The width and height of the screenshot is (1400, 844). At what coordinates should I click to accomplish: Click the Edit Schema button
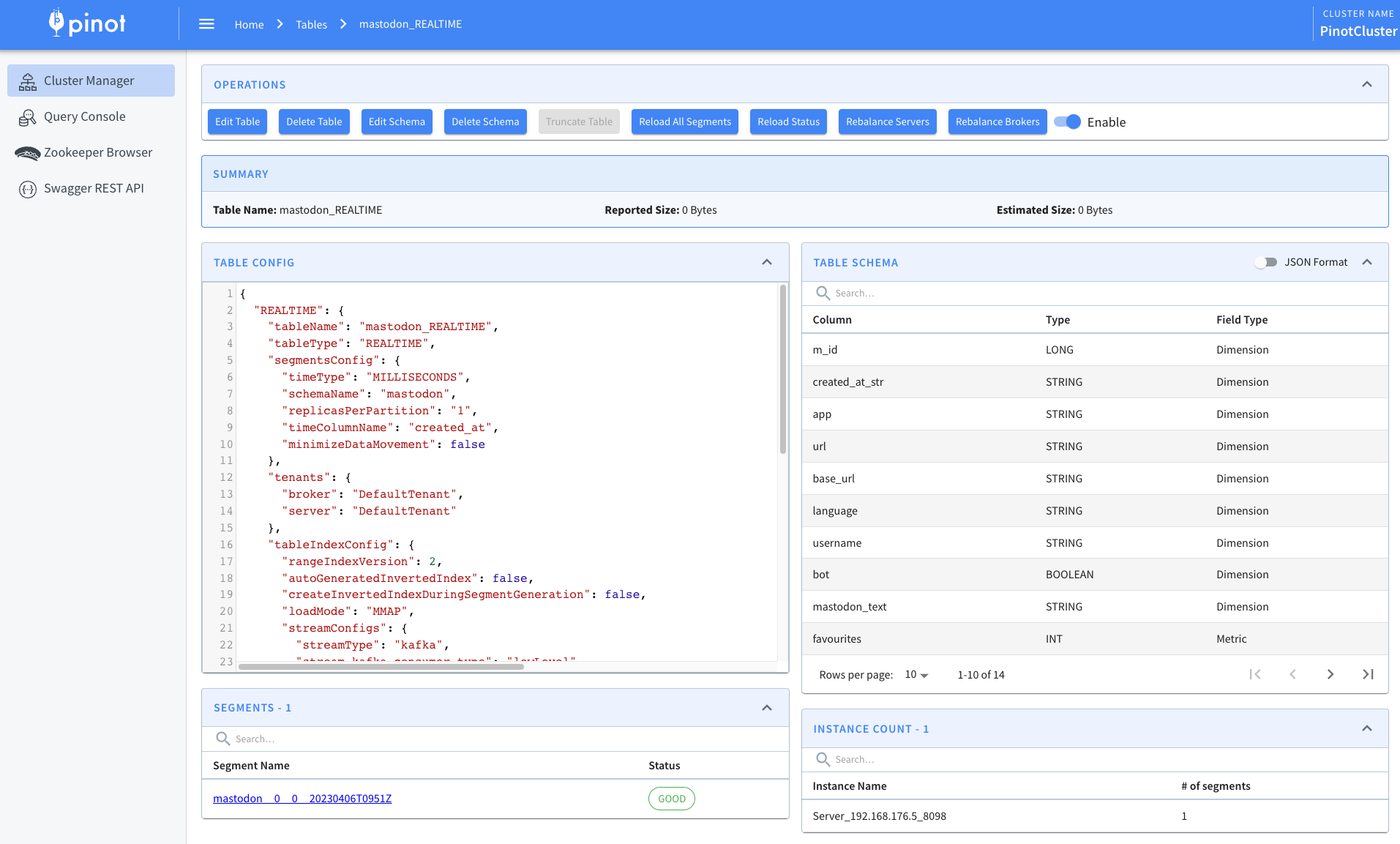pos(397,122)
